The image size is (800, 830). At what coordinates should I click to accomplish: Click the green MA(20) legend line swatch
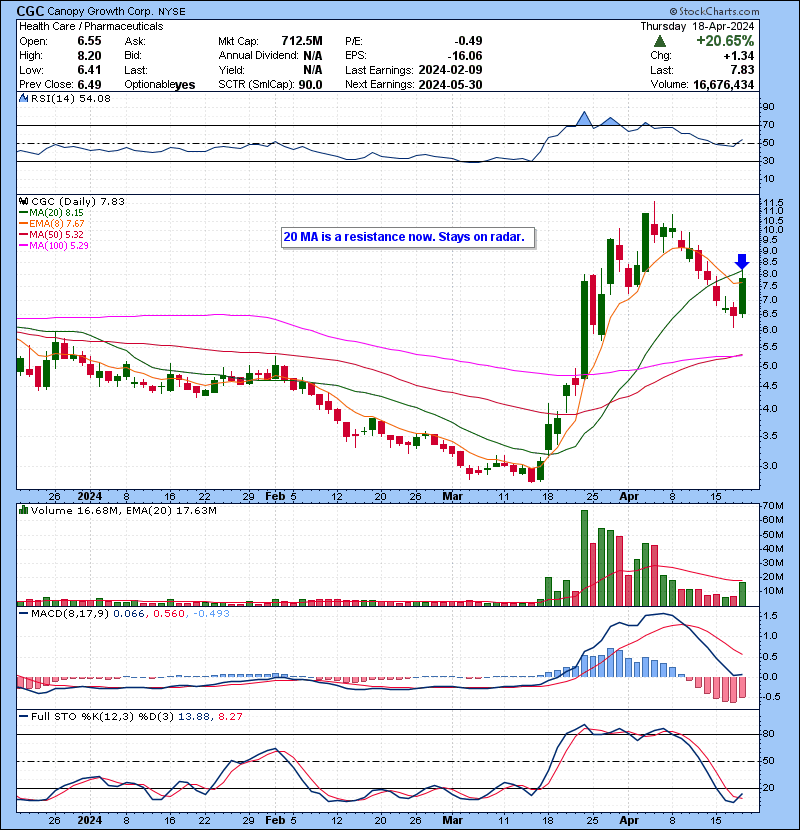tap(23, 213)
